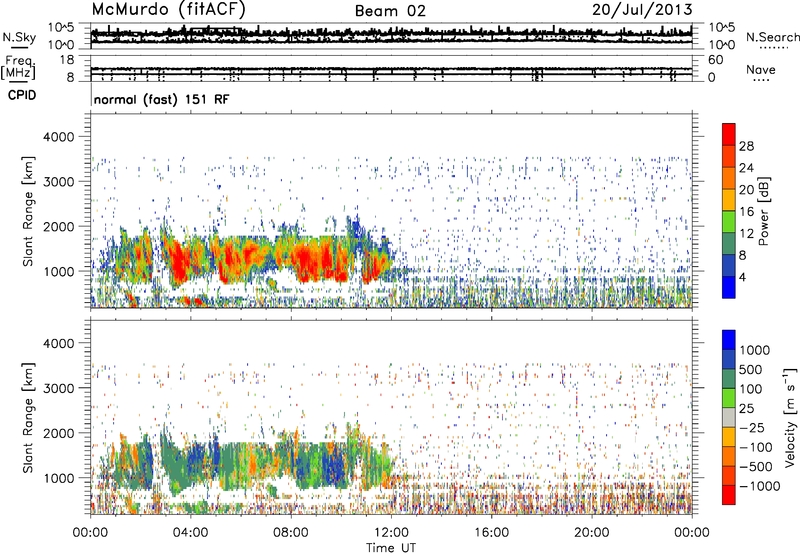Click the '4' value on the power colorbar
Viewport: 800px width, 554px height.
(x=743, y=278)
